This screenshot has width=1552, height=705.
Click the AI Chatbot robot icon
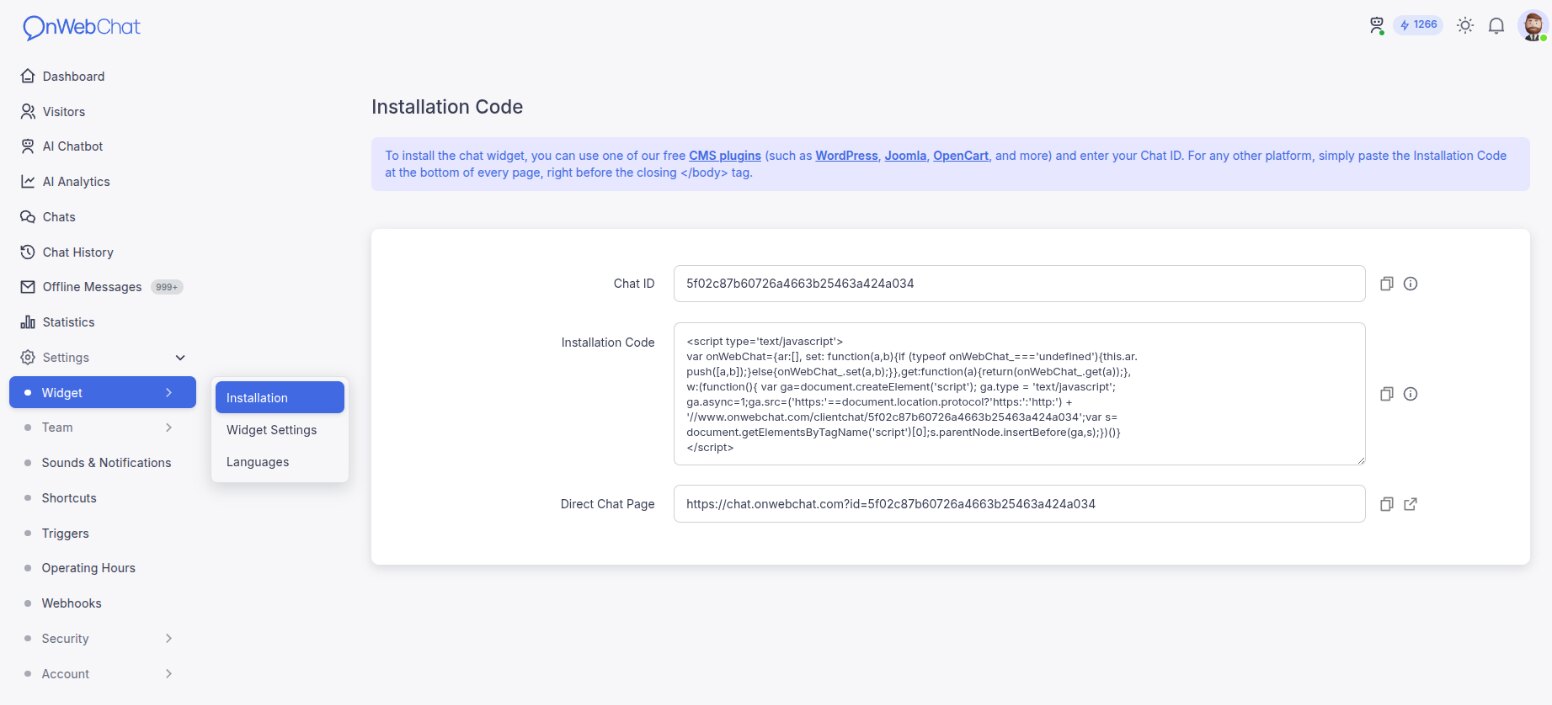tap(28, 146)
